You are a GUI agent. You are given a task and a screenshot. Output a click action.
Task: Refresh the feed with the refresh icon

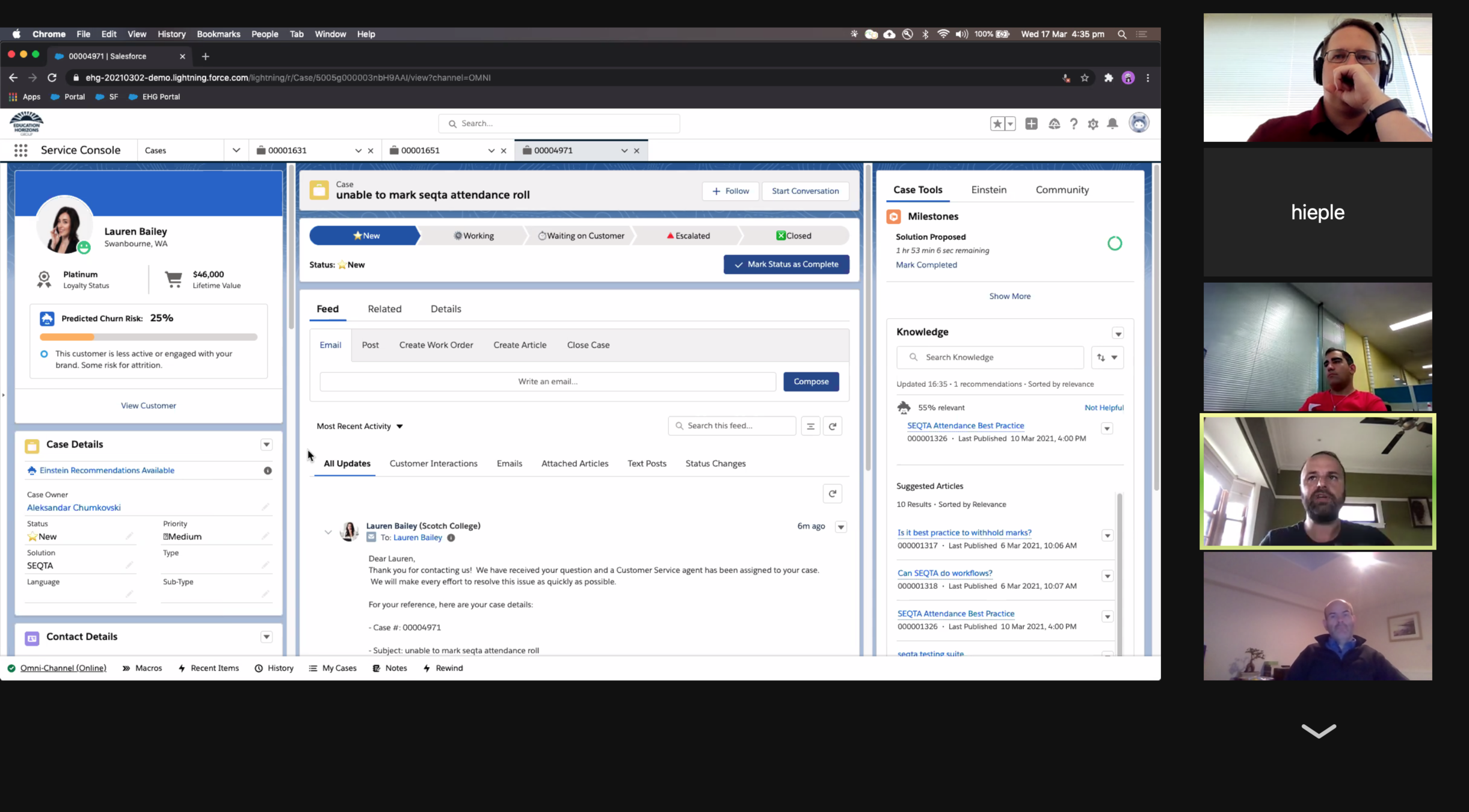pyautogui.click(x=832, y=426)
